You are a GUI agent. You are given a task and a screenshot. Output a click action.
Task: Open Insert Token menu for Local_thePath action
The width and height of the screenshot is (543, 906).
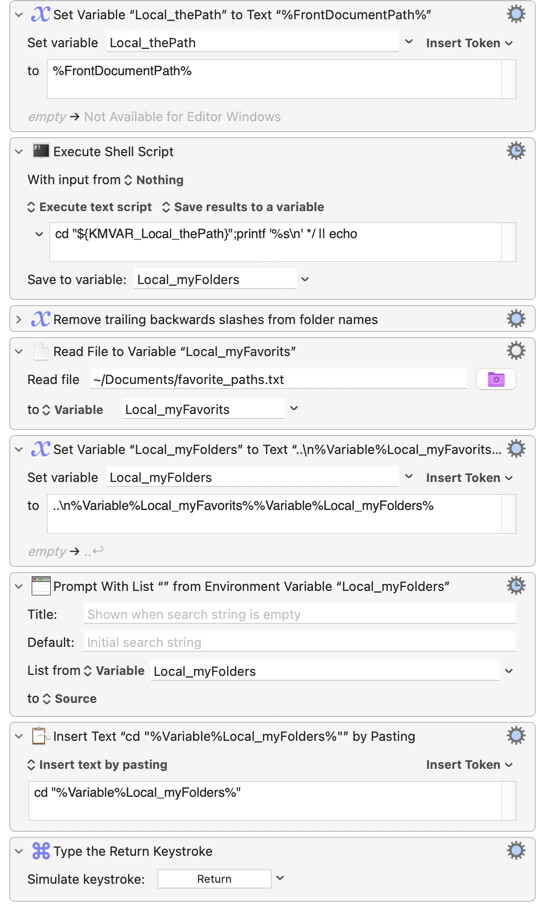coord(469,43)
